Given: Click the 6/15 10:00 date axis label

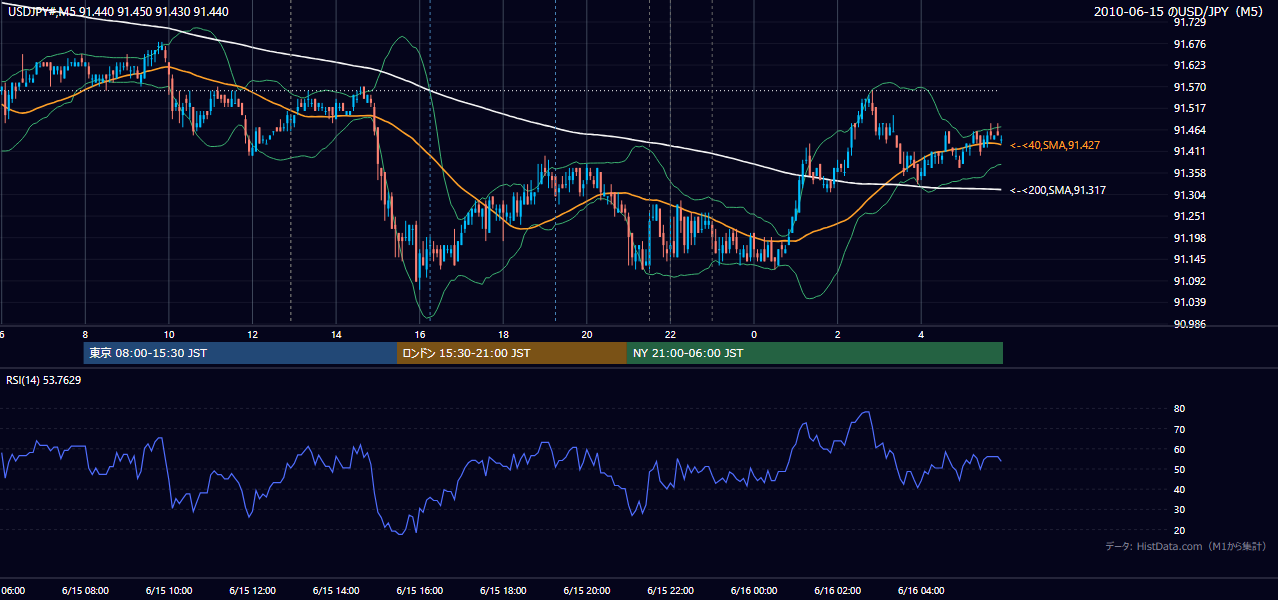Looking at the screenshot, I should coord(169,590).
